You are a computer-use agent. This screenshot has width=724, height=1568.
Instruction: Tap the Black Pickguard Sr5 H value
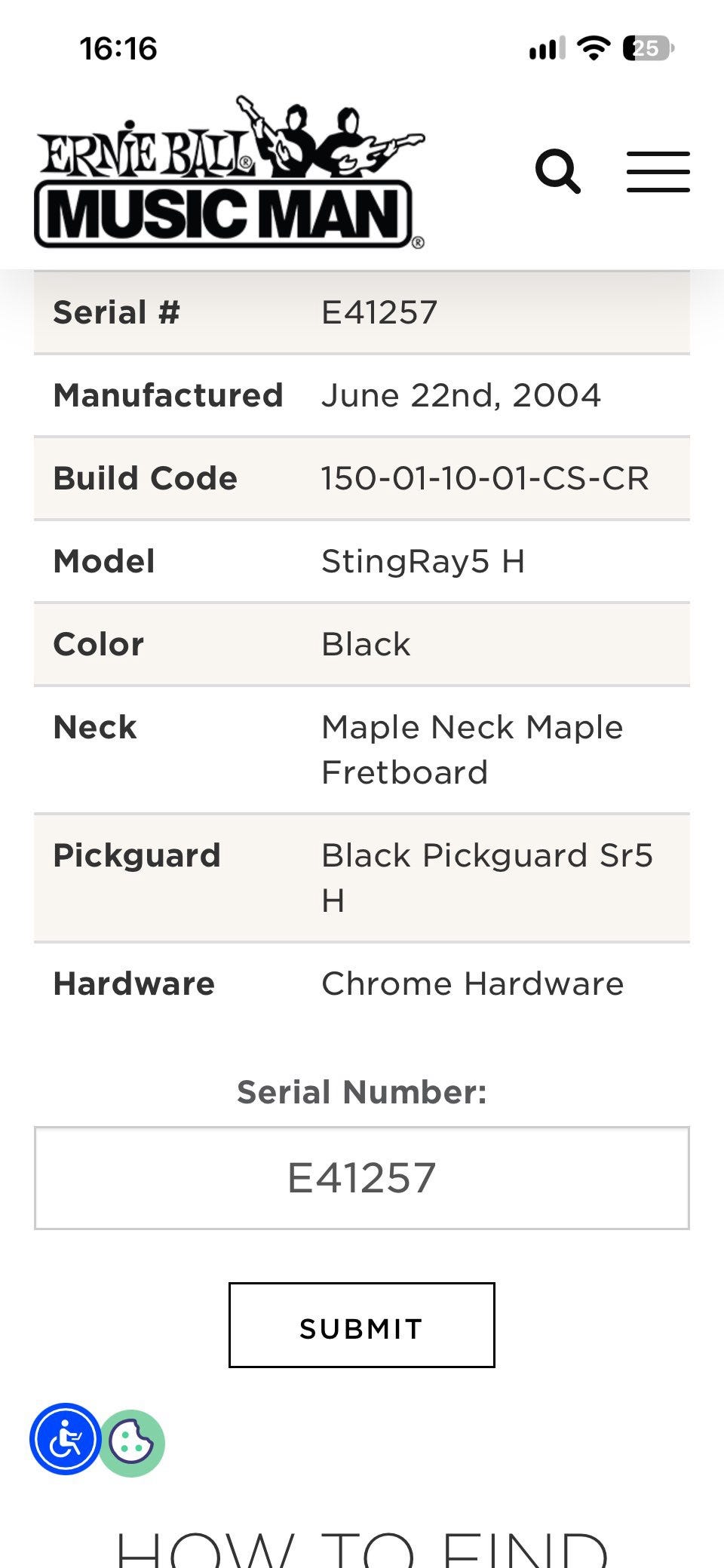[x=487, y=878]
